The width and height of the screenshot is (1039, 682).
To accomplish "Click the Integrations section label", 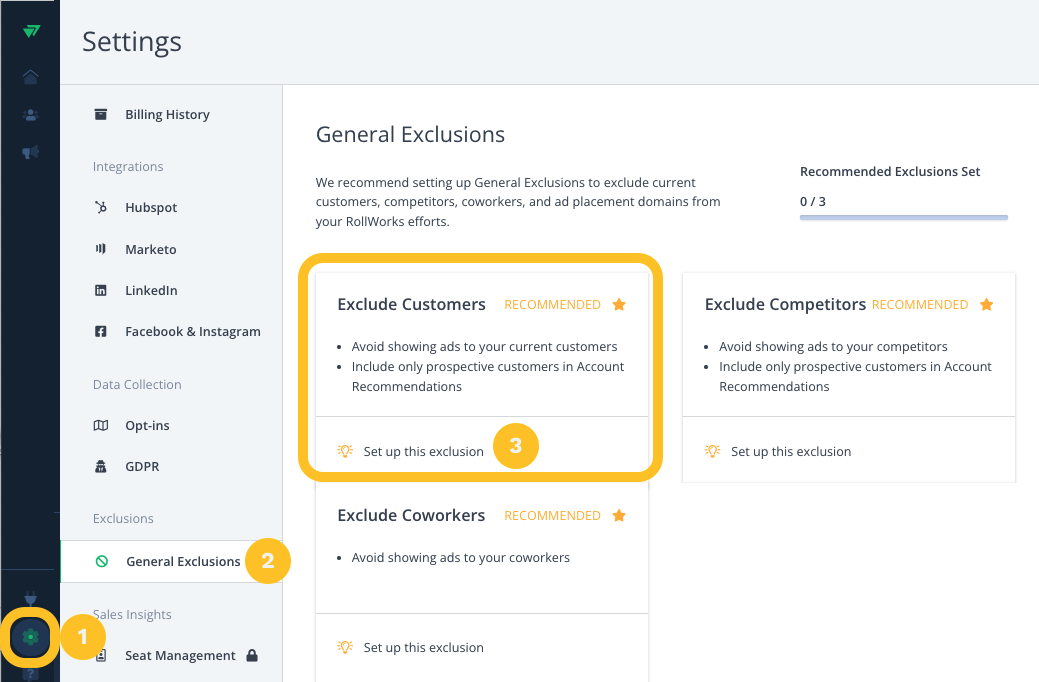I will click(x=128, y=166).
